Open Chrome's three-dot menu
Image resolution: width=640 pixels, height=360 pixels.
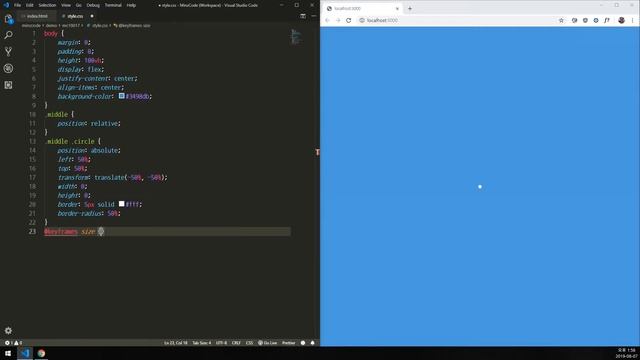(x=633, y=20)
